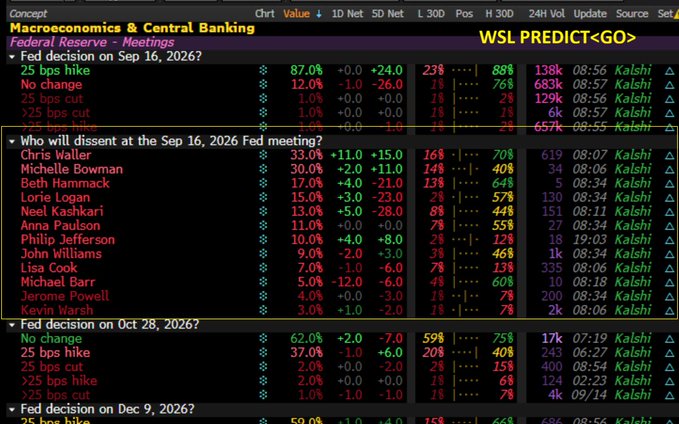
Task: Click alert triangle for Kevin Warsh row
Action: [x=669, y=311]
